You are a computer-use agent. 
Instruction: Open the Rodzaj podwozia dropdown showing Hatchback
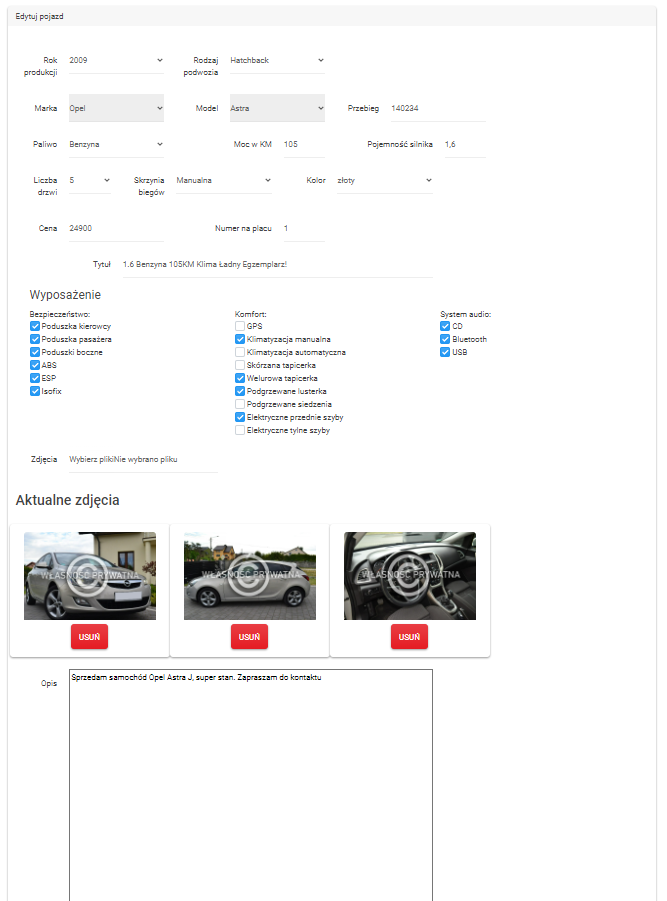[277, 60]
